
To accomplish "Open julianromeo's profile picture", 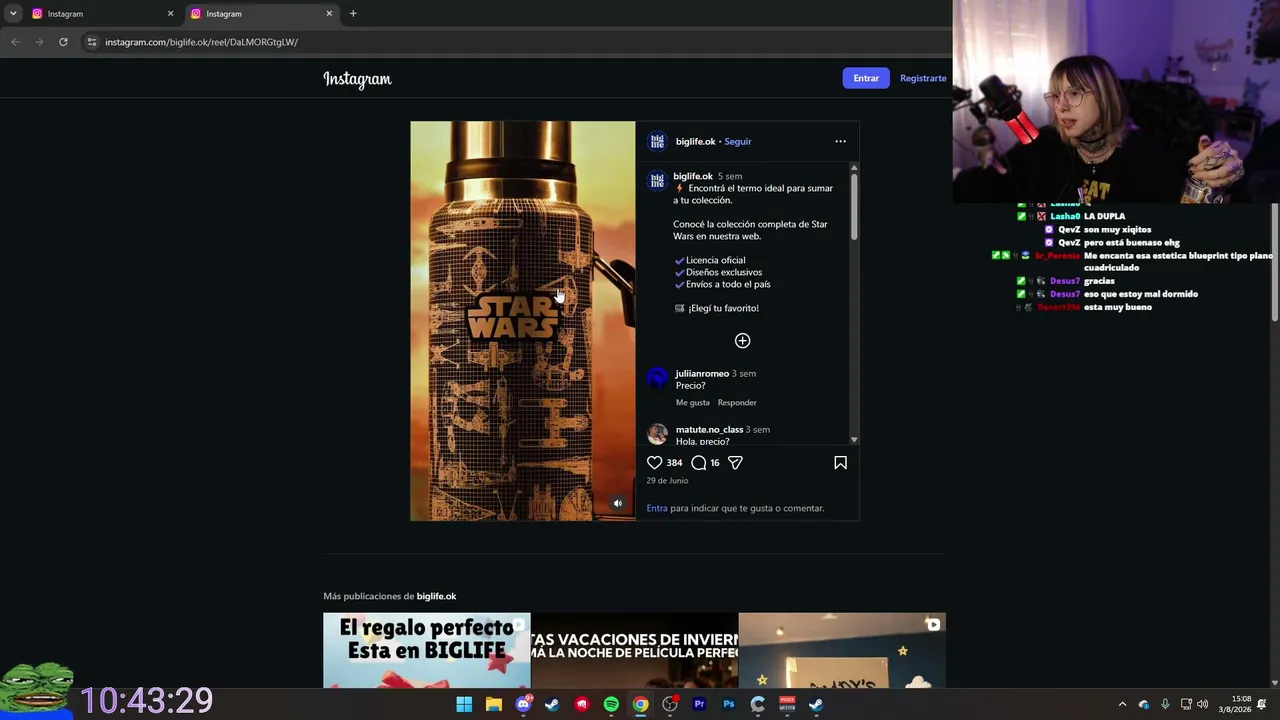I will tap(657, 378).
